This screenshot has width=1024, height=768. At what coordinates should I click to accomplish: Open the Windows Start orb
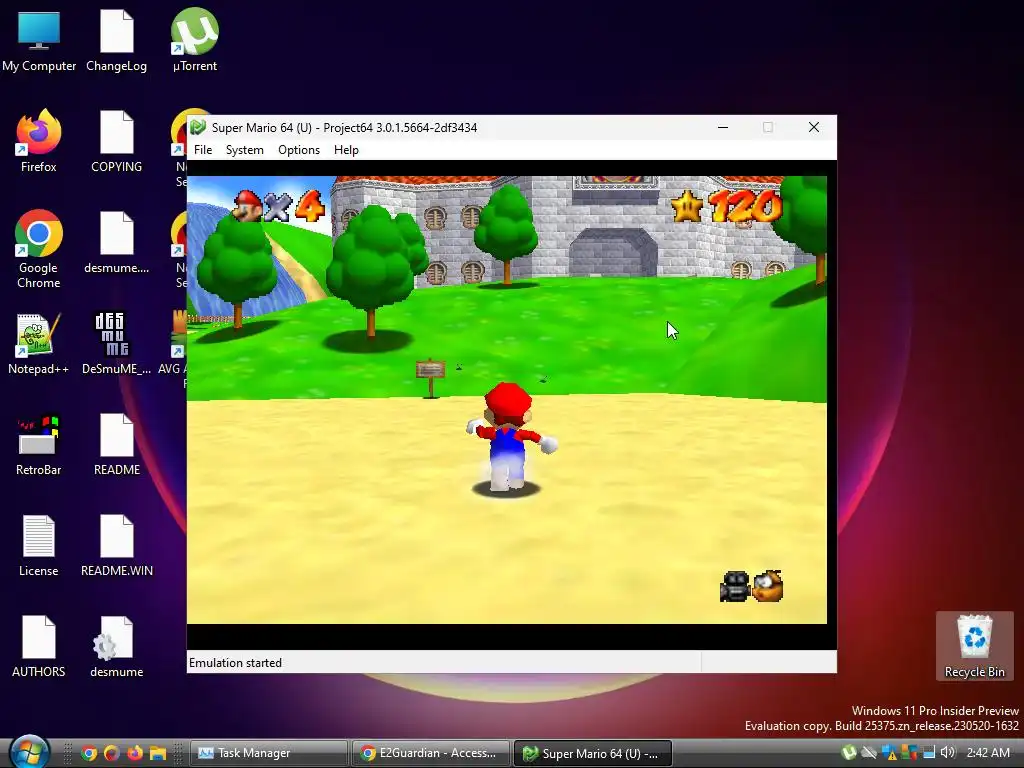click(x=29, y=752)
